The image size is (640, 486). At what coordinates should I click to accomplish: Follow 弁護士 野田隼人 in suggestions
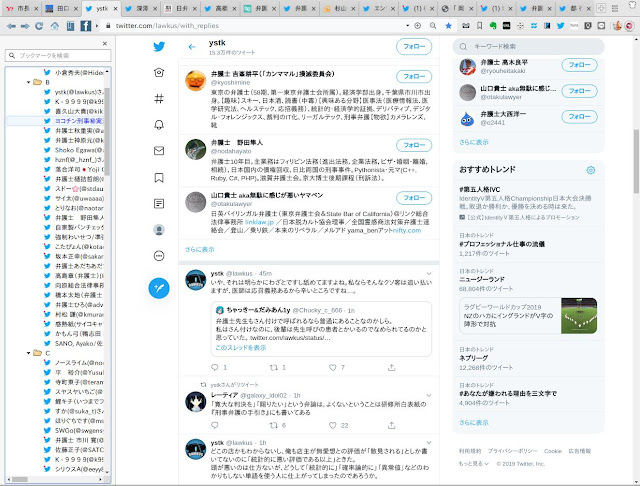[x=414, y=145]
